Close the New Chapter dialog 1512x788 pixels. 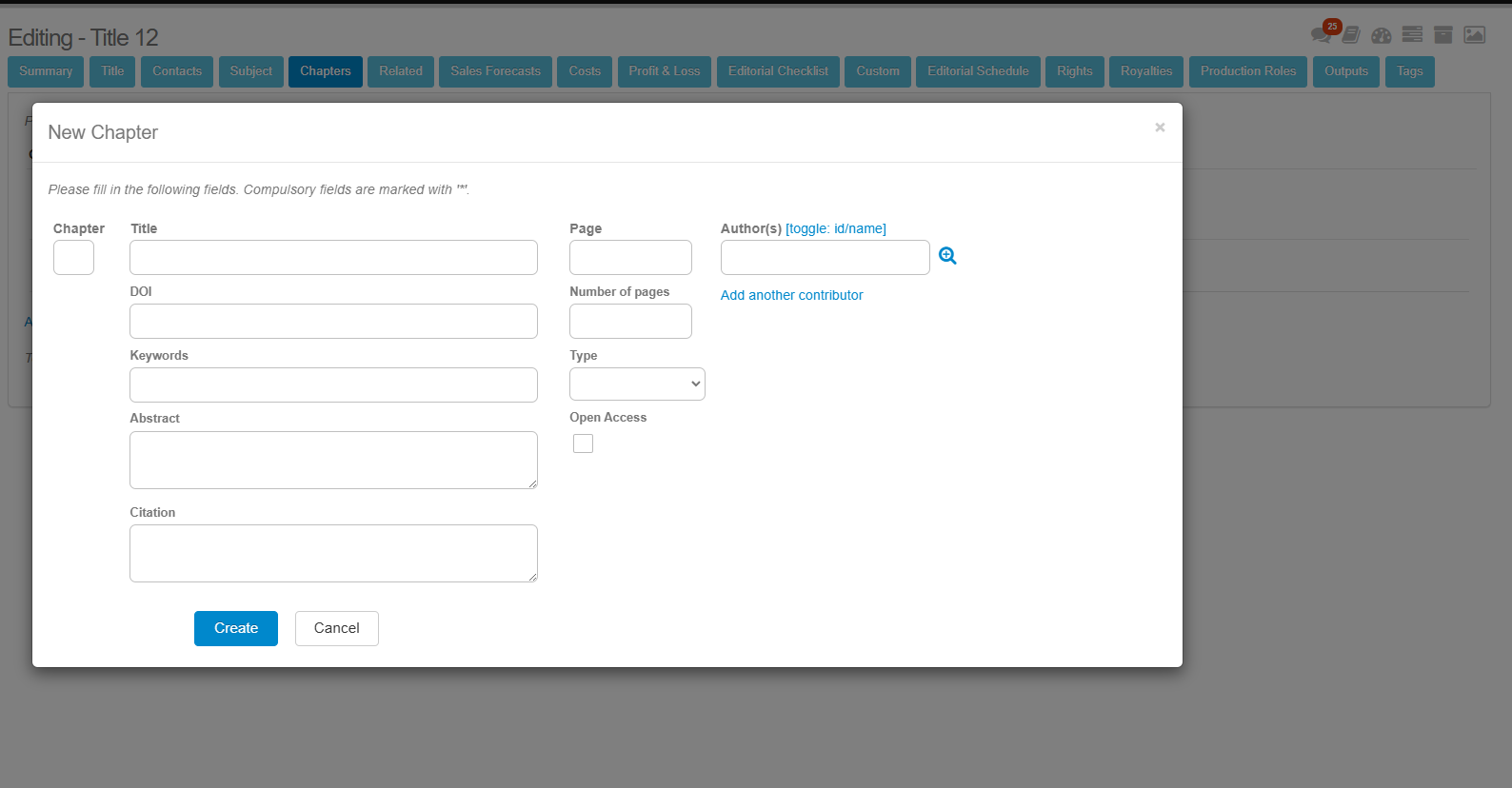[1159, 128]
